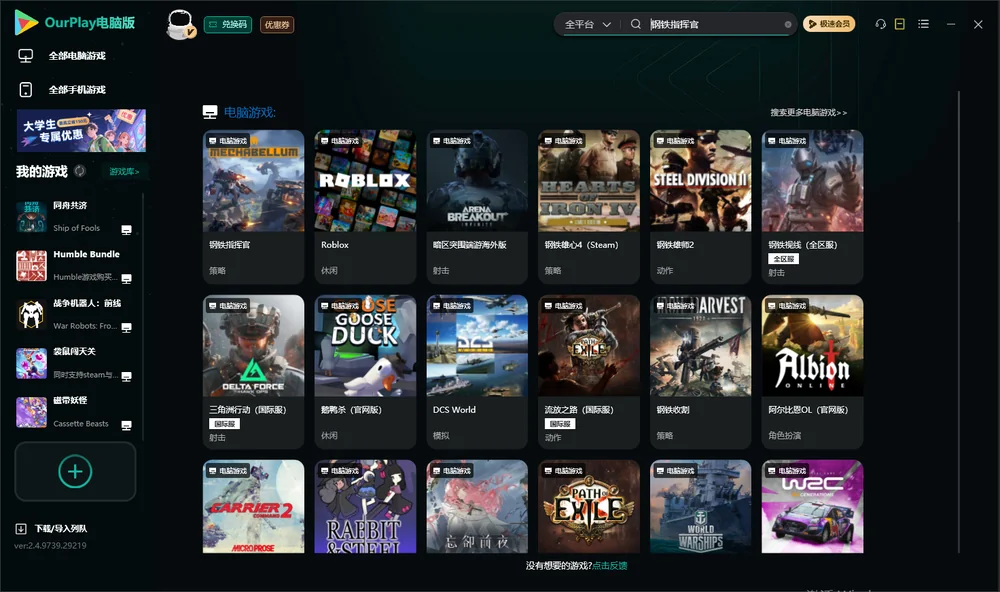Click the 优惠券 coupon button
1000x592 pixels.
pos(277,25)
